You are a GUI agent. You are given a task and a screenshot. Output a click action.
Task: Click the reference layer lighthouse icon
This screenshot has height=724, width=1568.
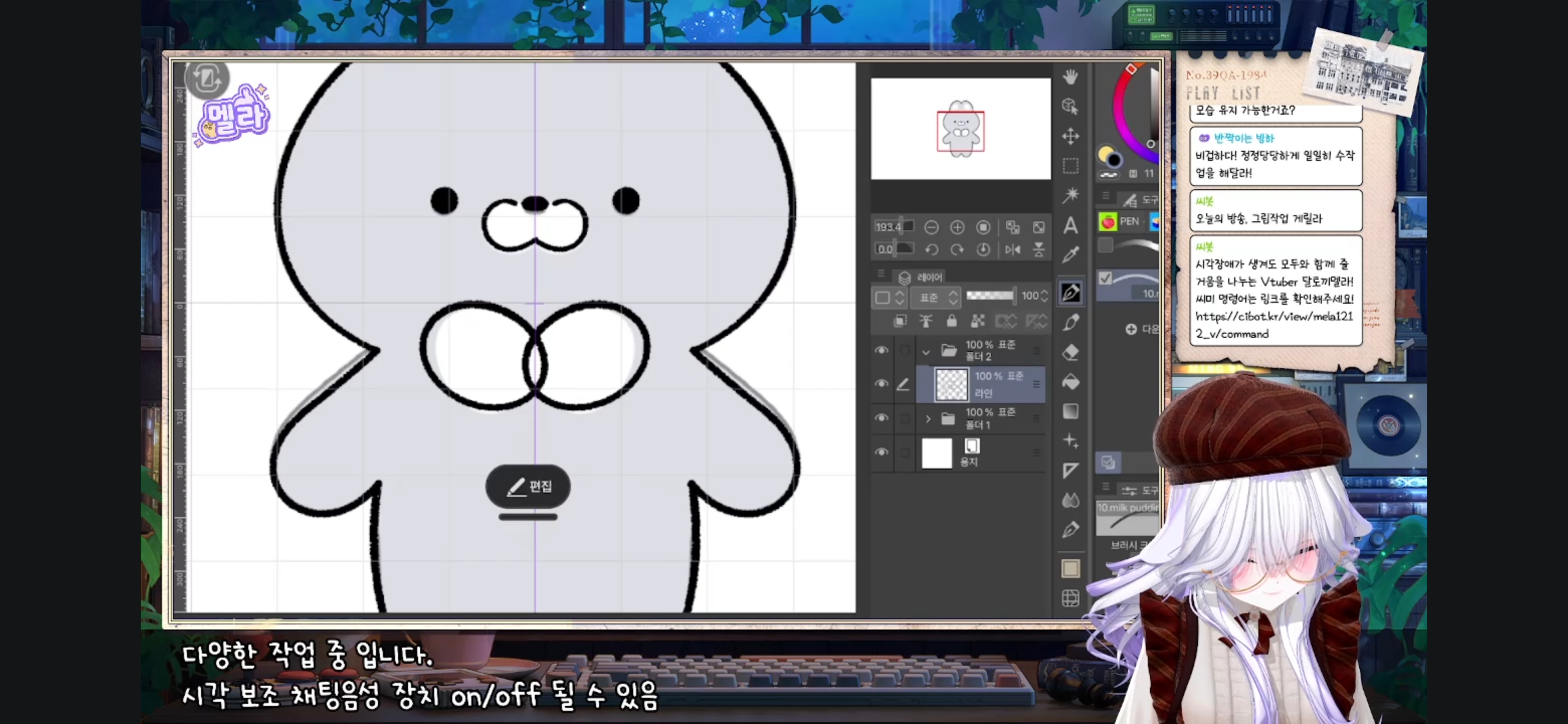pyautogui.click(x=926, y=321)
